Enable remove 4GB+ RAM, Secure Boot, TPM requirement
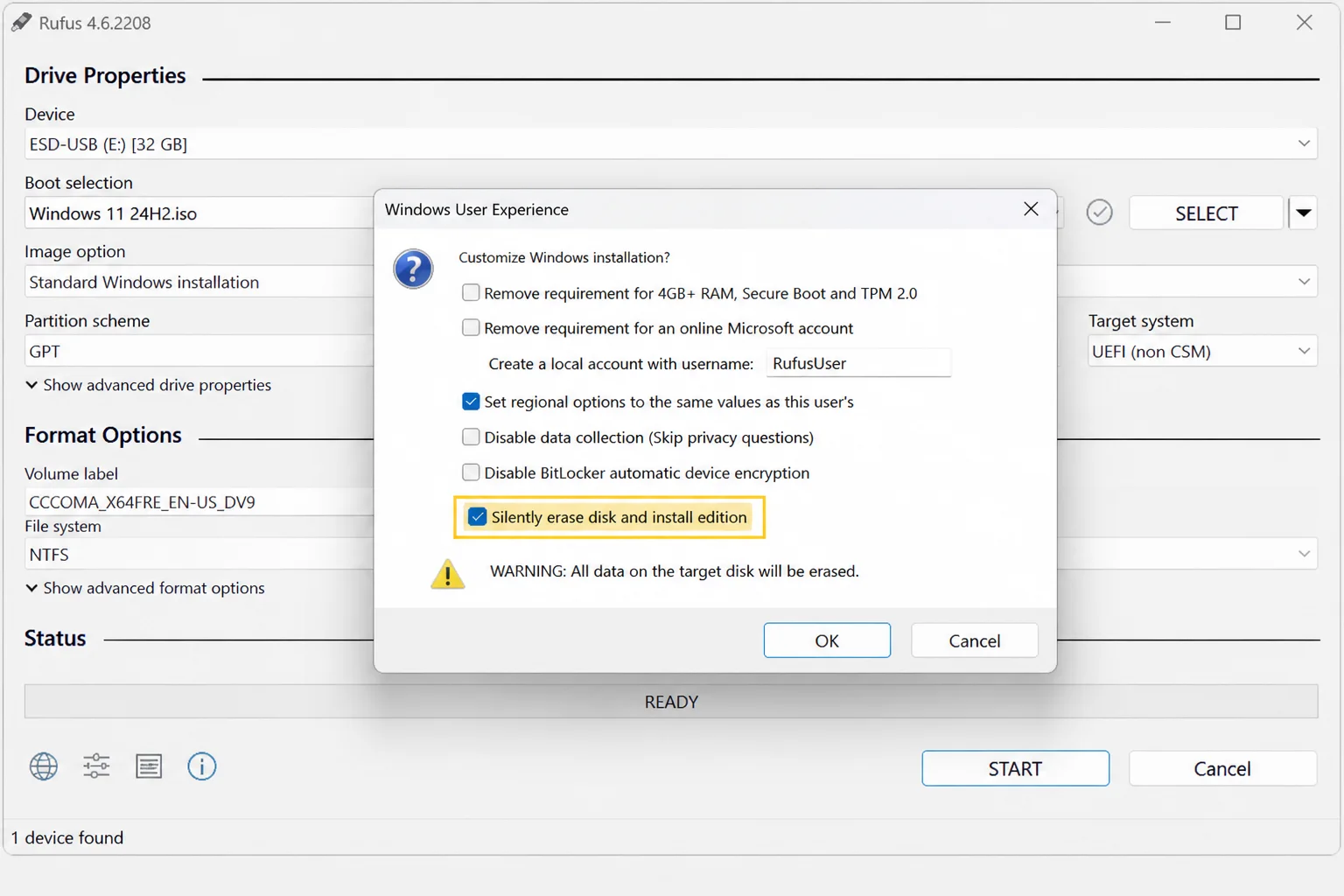Image resolution: width=1344 pixels, height=896 pixels. click(x=471, y=293)
